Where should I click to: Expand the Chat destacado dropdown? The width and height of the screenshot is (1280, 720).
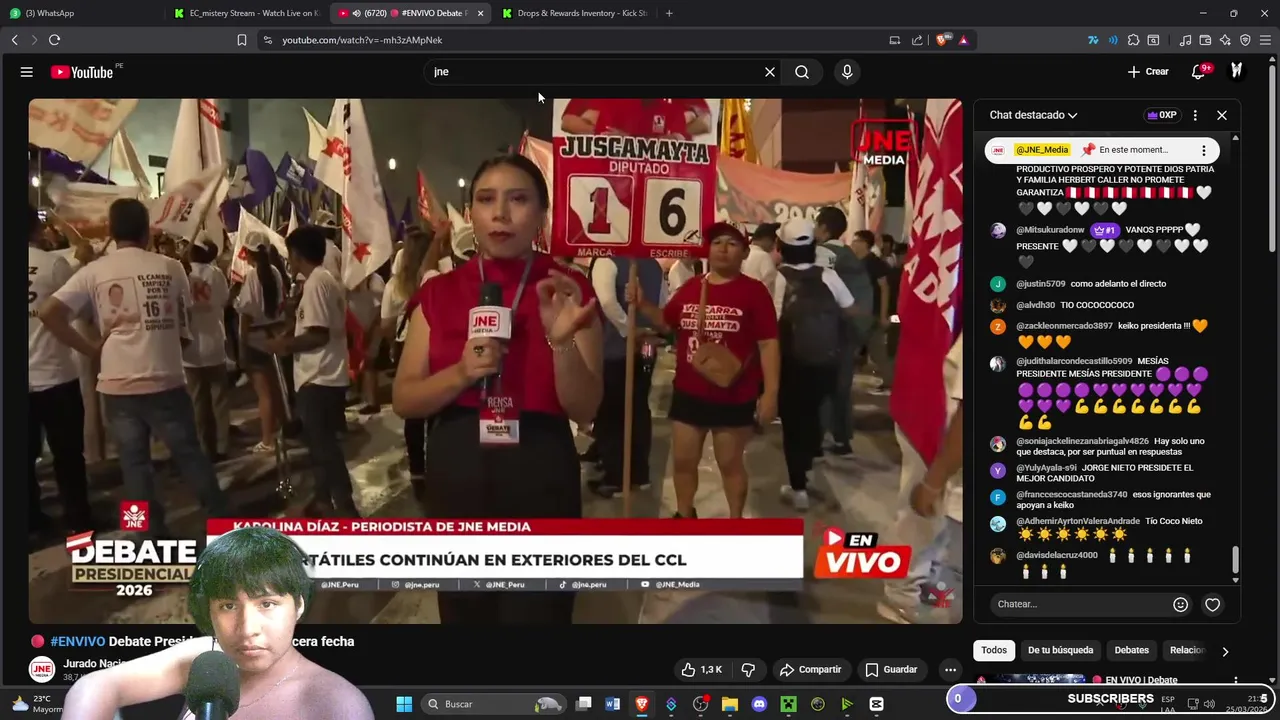[1033, 115]
